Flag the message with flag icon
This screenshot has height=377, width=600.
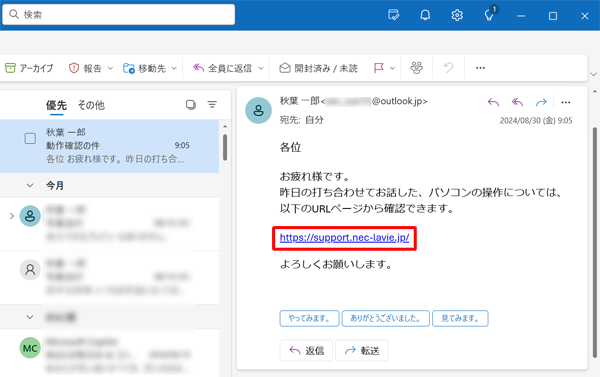(x=378, y=68)
